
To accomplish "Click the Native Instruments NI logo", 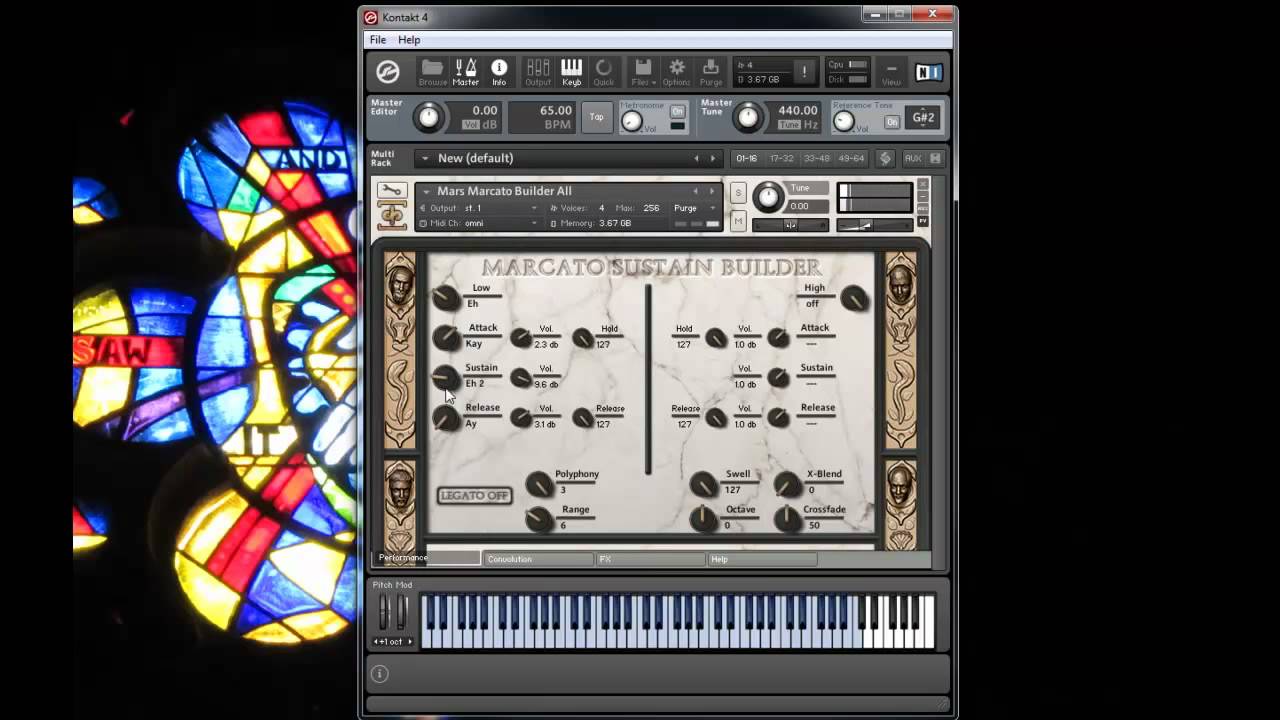I will [x=929, y=72].
